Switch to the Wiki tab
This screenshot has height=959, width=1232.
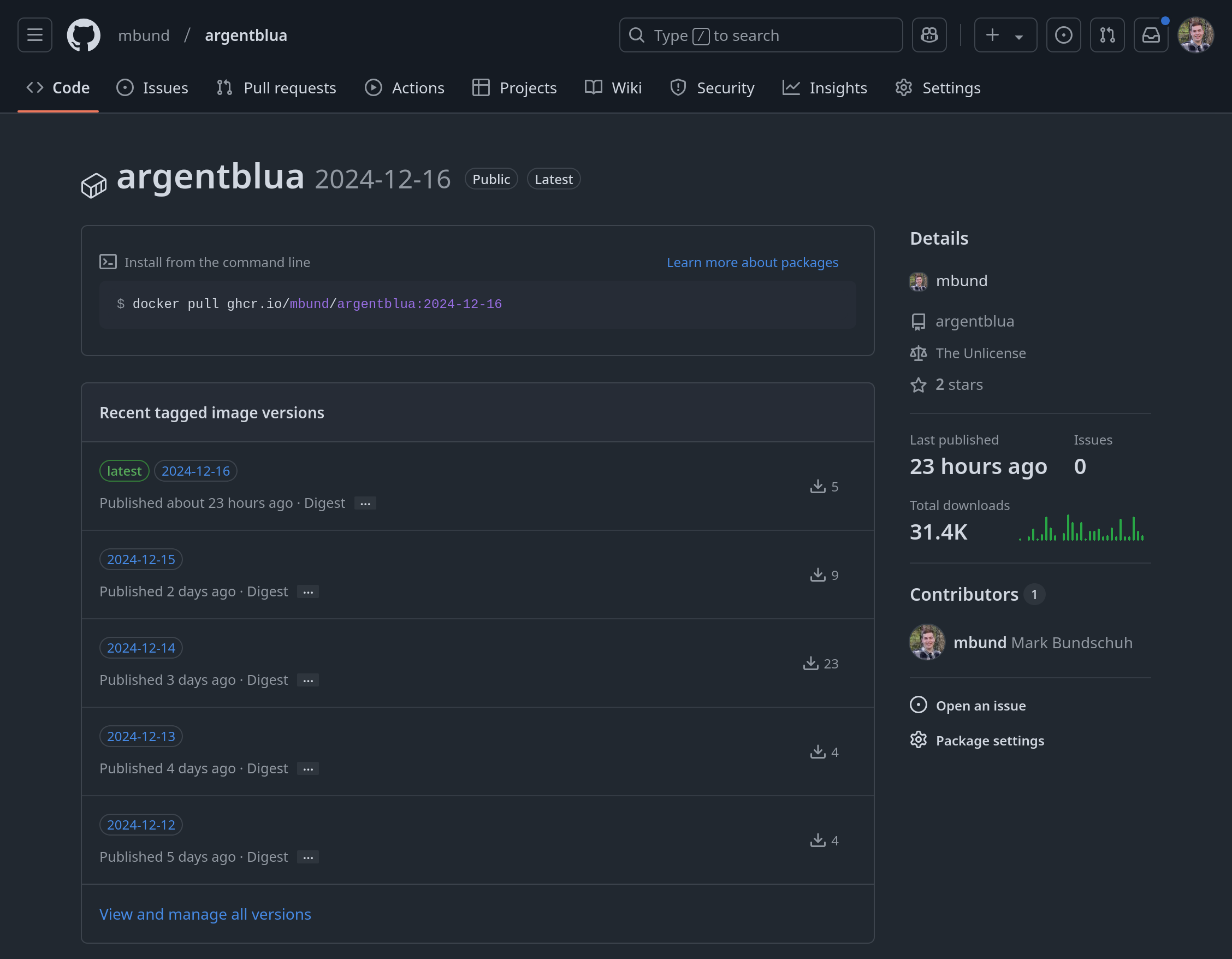(x=613, y=88)
